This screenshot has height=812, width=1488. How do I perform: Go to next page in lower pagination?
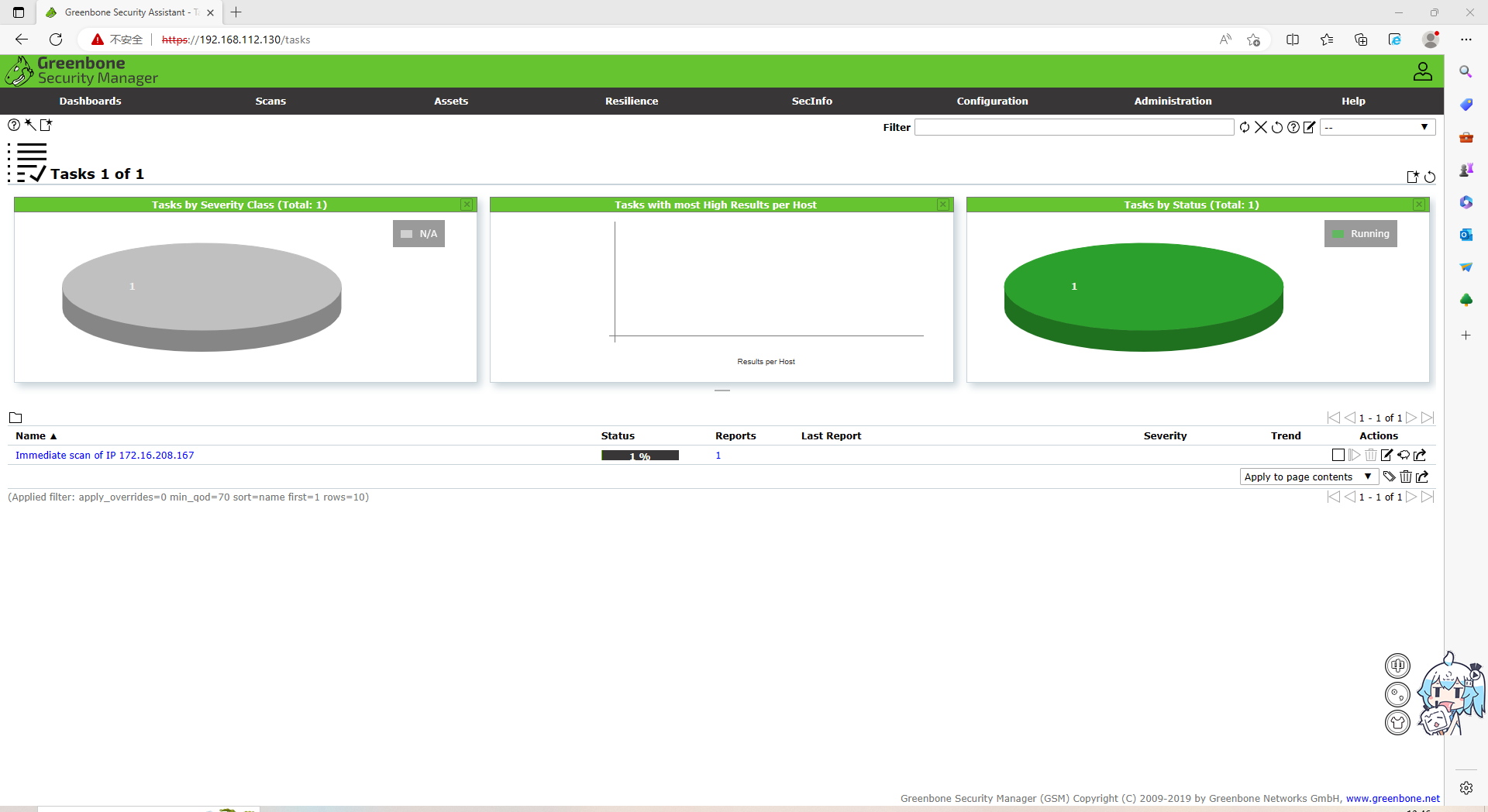[x=1412, y=497]
